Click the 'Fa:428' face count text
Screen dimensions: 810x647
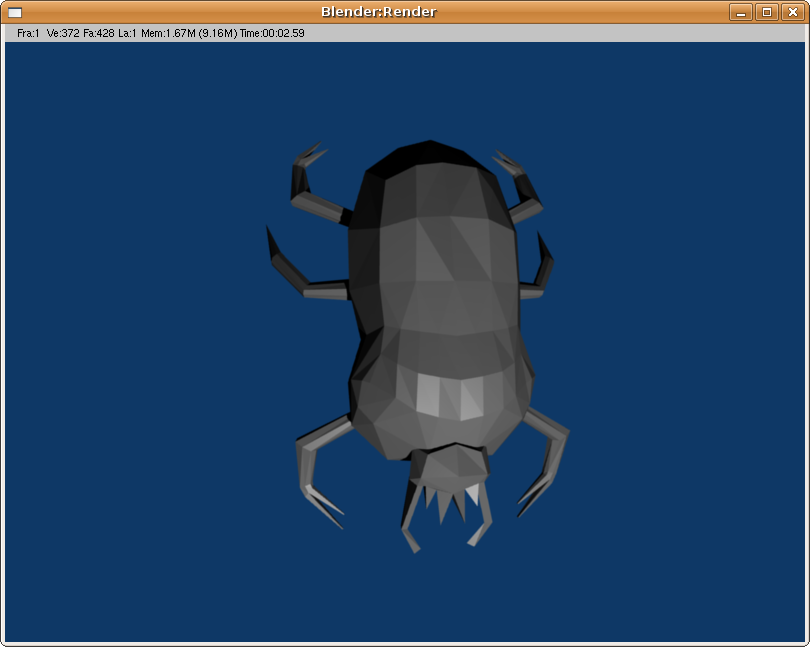click(99, 33)
